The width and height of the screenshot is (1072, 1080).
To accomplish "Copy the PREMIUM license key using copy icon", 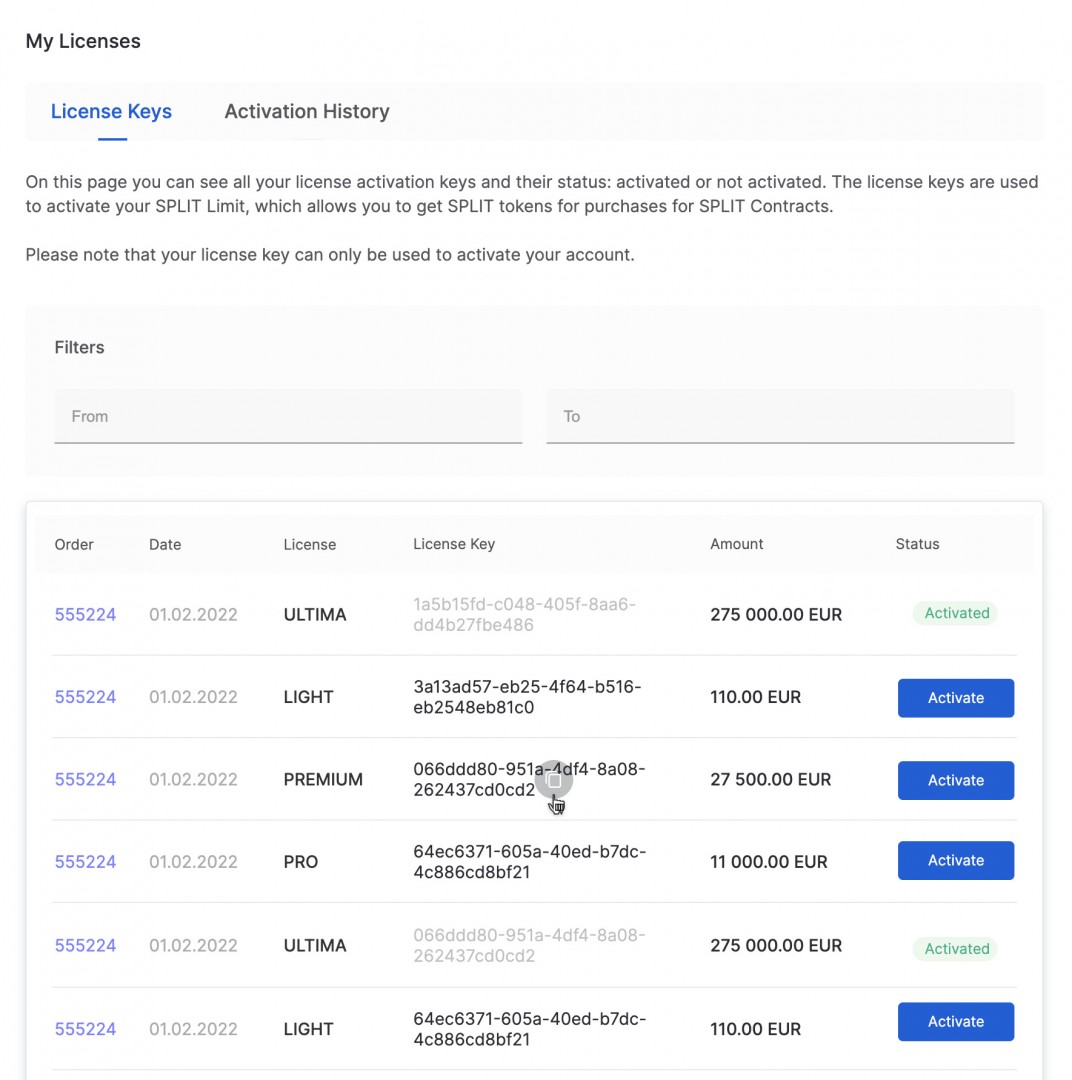I will [x=554, y=780].
